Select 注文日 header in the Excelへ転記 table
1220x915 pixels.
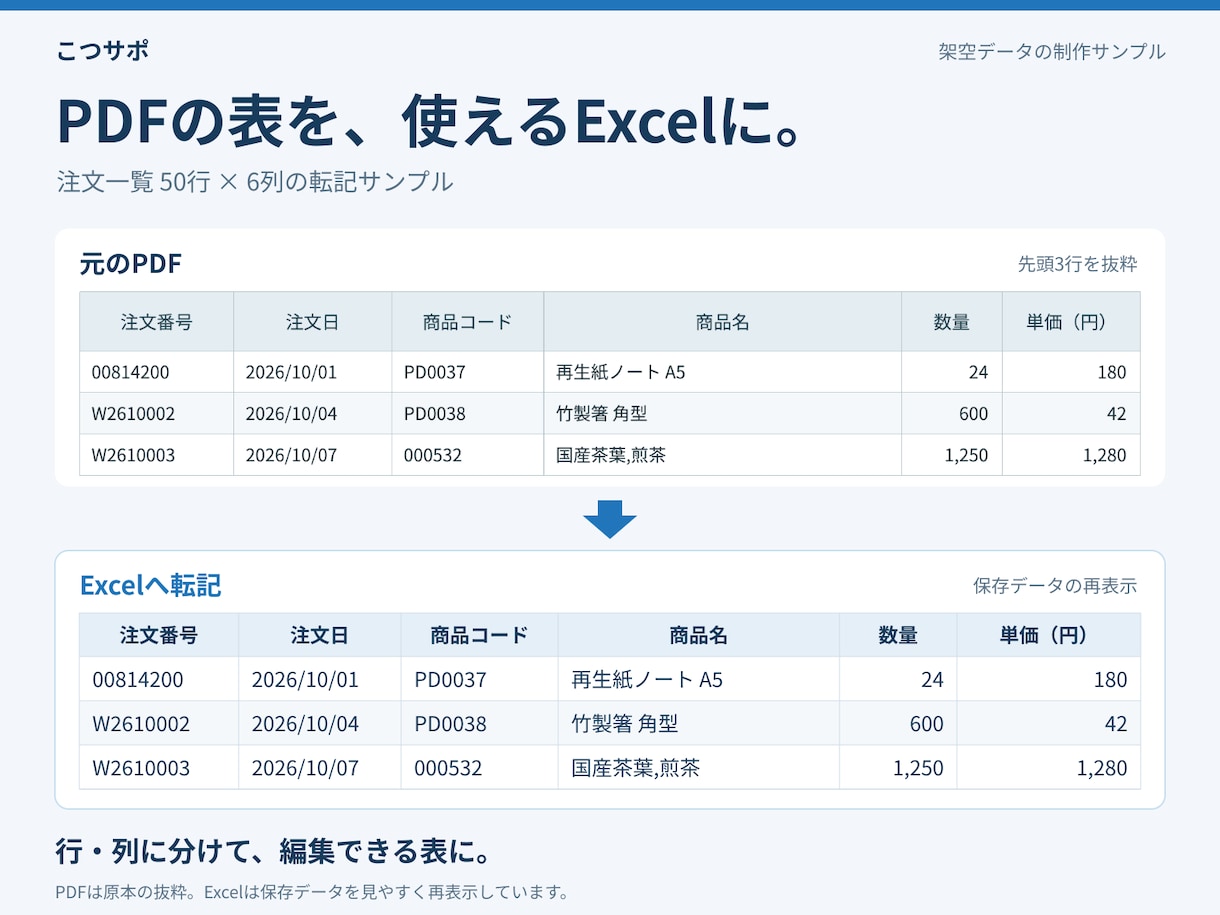tap(320, 635)
